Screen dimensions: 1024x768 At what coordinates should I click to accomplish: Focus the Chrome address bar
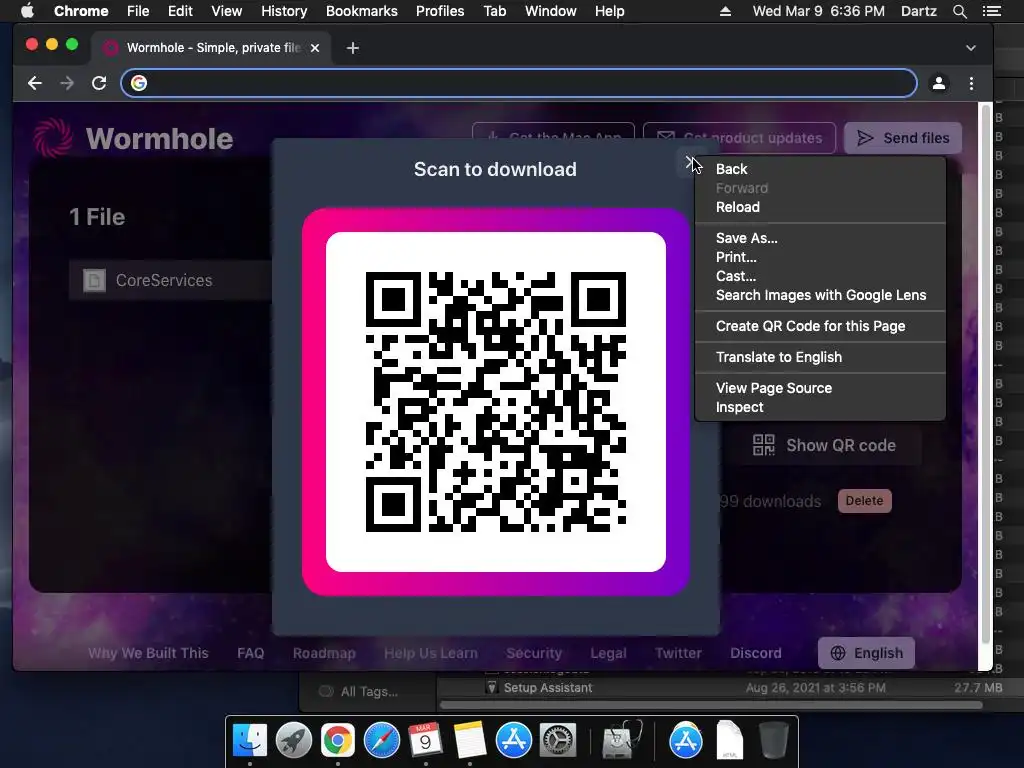[x=519, y=83]
